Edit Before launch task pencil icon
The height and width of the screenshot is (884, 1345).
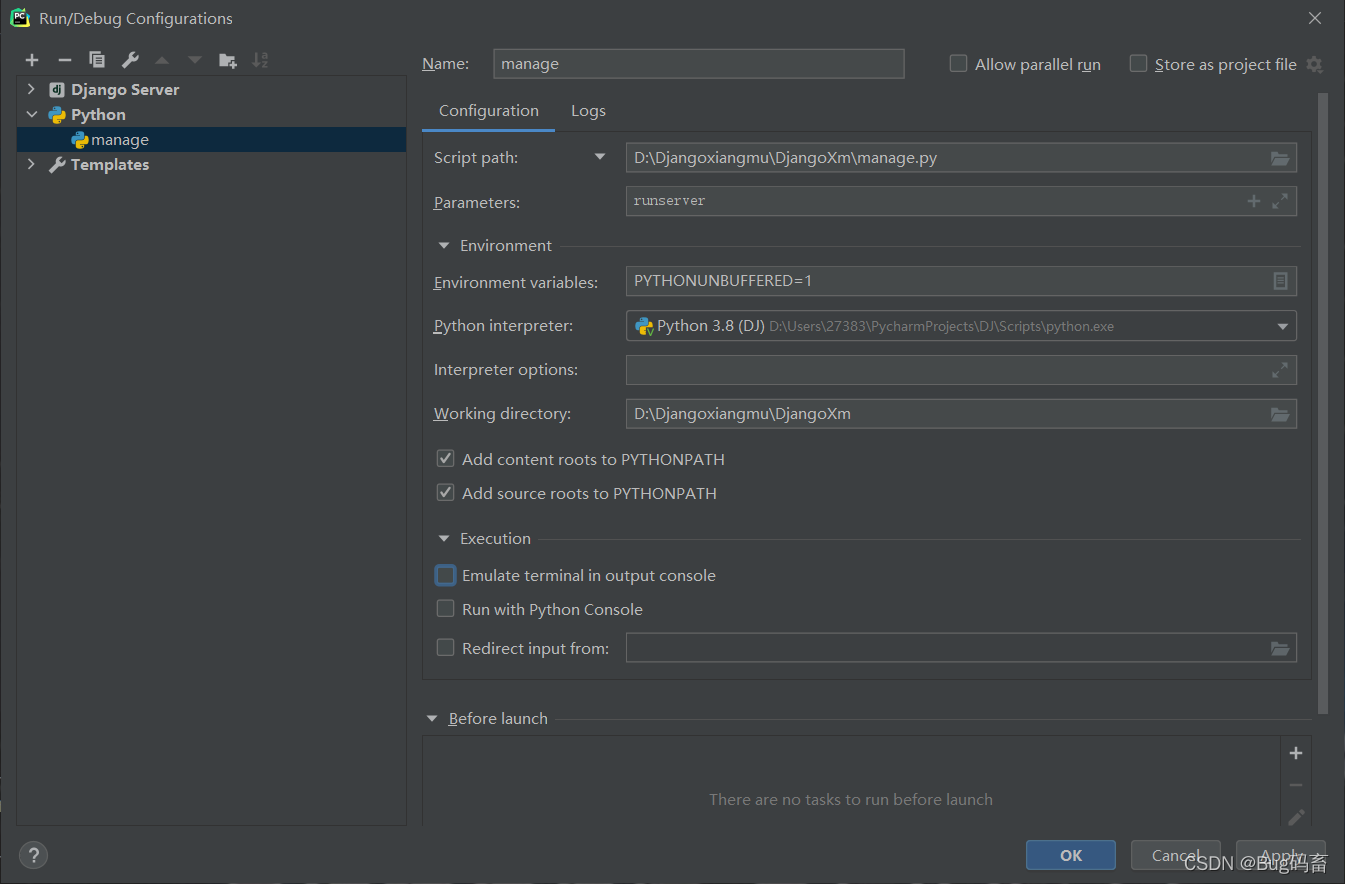tap(1296, 817)
